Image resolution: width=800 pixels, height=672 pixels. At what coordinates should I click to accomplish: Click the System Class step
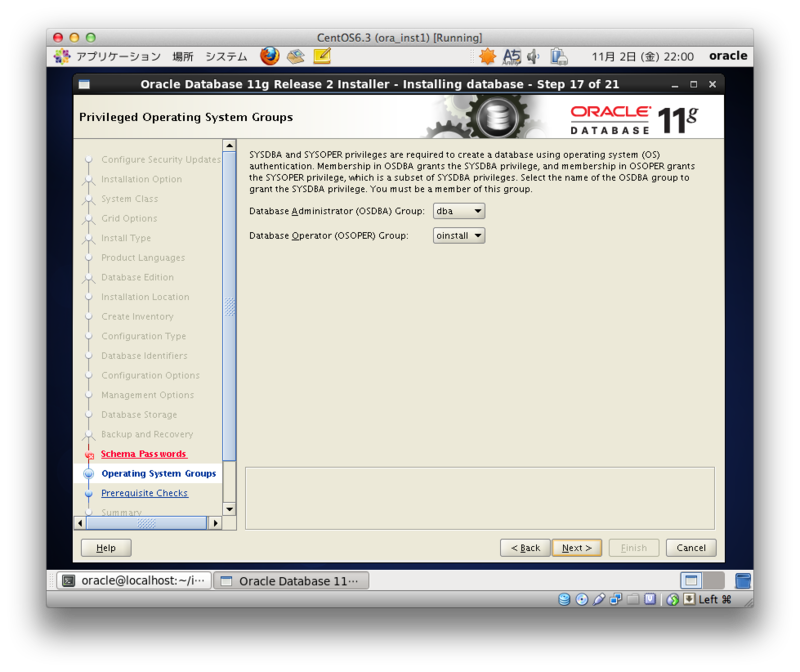(x=130, y=198)
